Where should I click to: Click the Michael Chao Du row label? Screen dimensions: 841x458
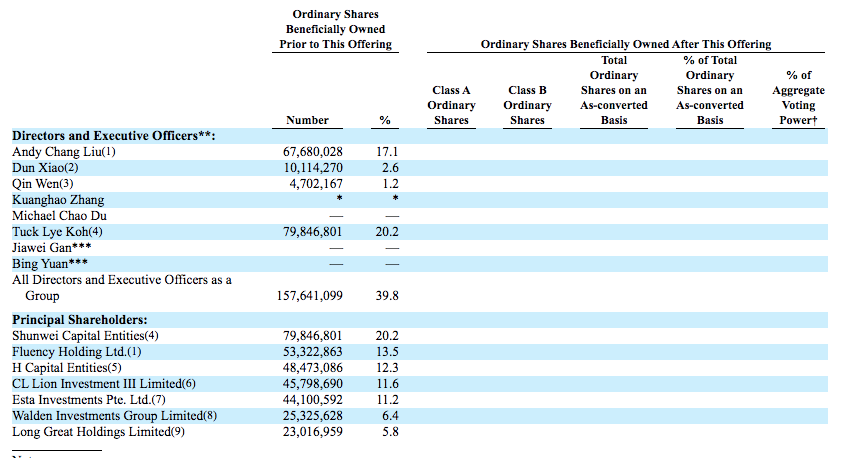pyautogui.click(x=60, y=216)
